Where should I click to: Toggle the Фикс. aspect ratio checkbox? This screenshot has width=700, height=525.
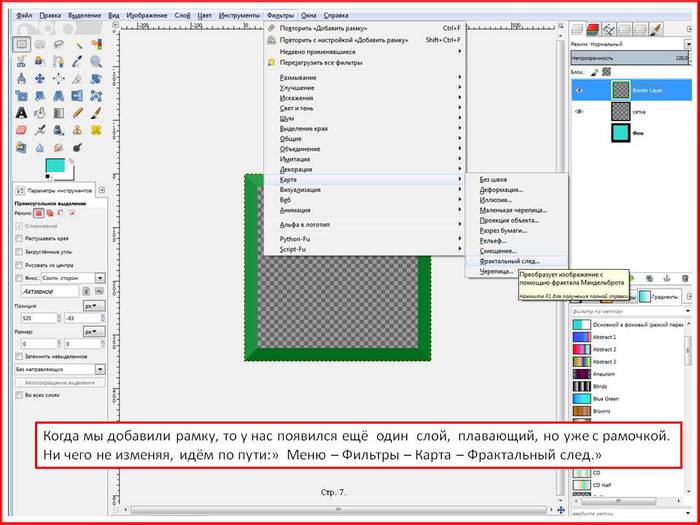pos(19,278)
